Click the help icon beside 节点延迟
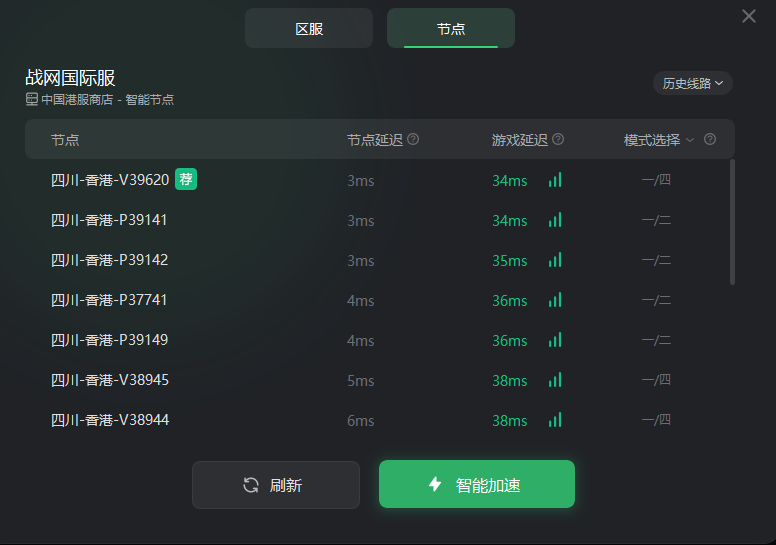 coord(413,140)
